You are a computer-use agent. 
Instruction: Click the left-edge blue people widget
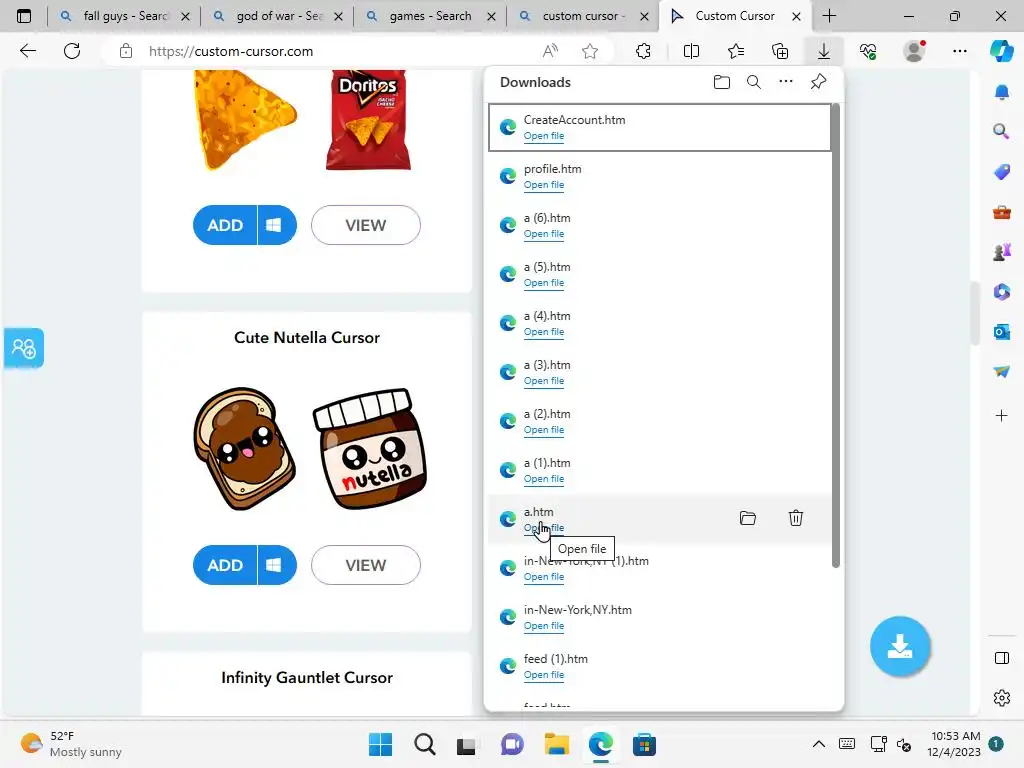[x=24, y=348]
